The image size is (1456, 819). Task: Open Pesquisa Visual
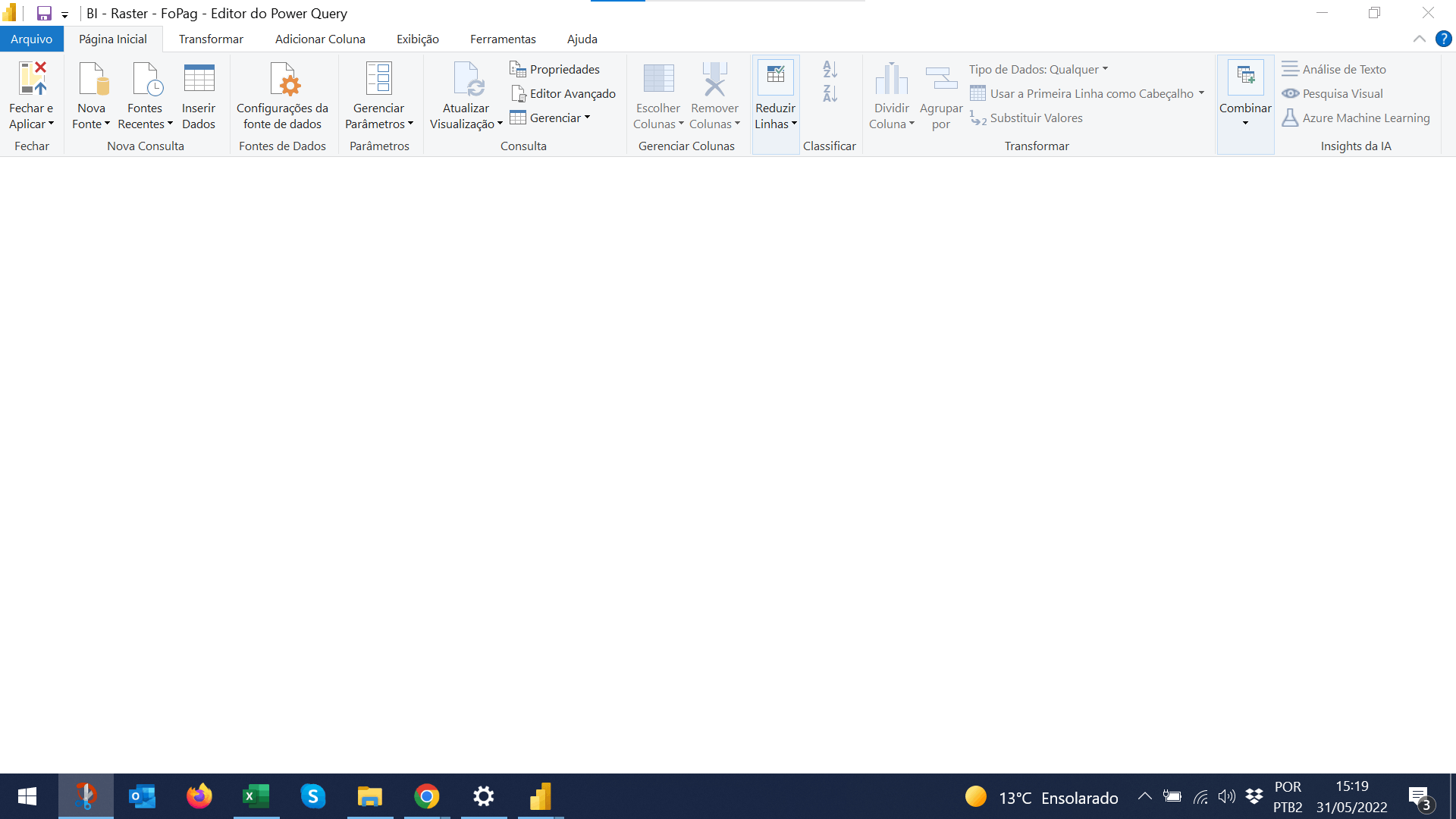pos(1332,93)
